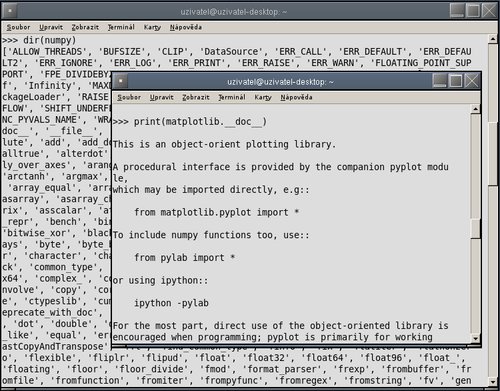Maximize the back numpy terminal window

(x=473, y=11)
